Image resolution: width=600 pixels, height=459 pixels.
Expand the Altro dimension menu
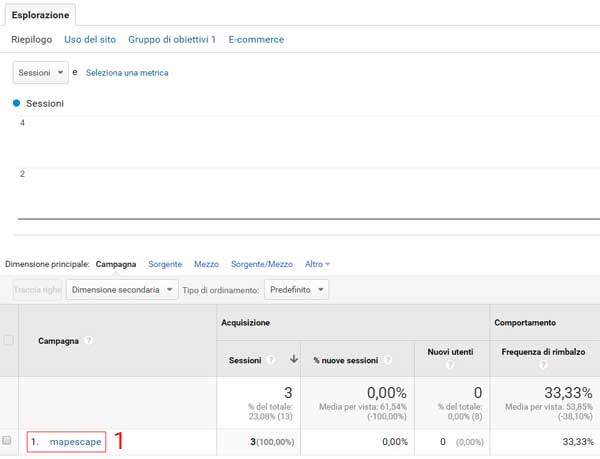(x=317, y=264)
